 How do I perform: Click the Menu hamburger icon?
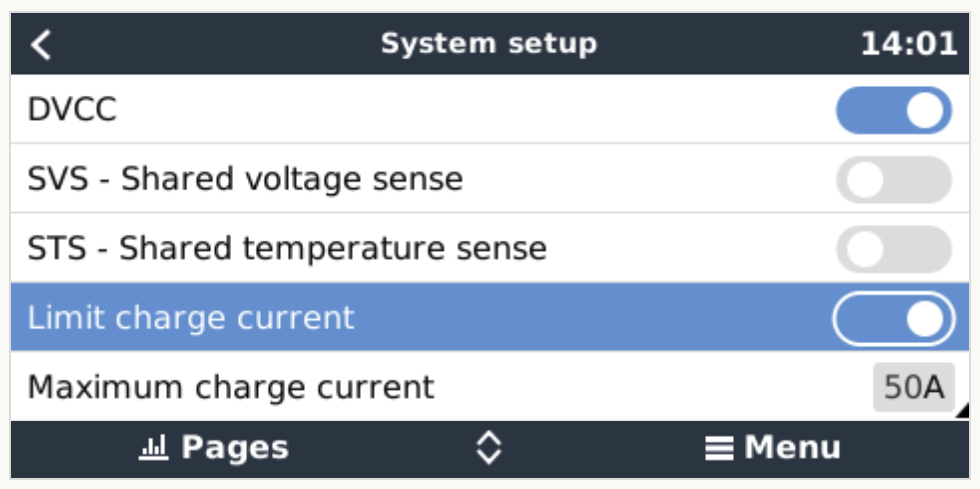tap(718, 447)
